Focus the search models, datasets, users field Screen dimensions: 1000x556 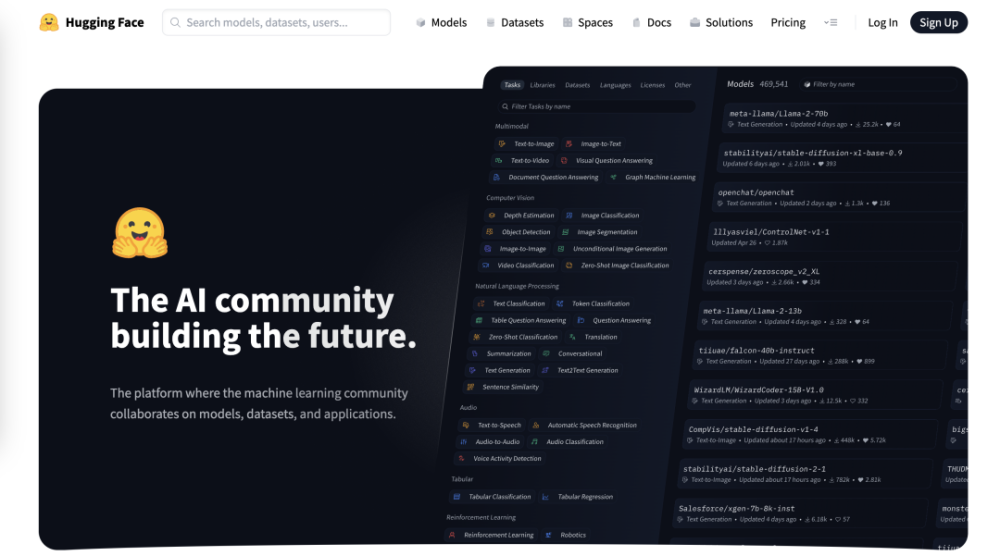[x=276, y=22]
